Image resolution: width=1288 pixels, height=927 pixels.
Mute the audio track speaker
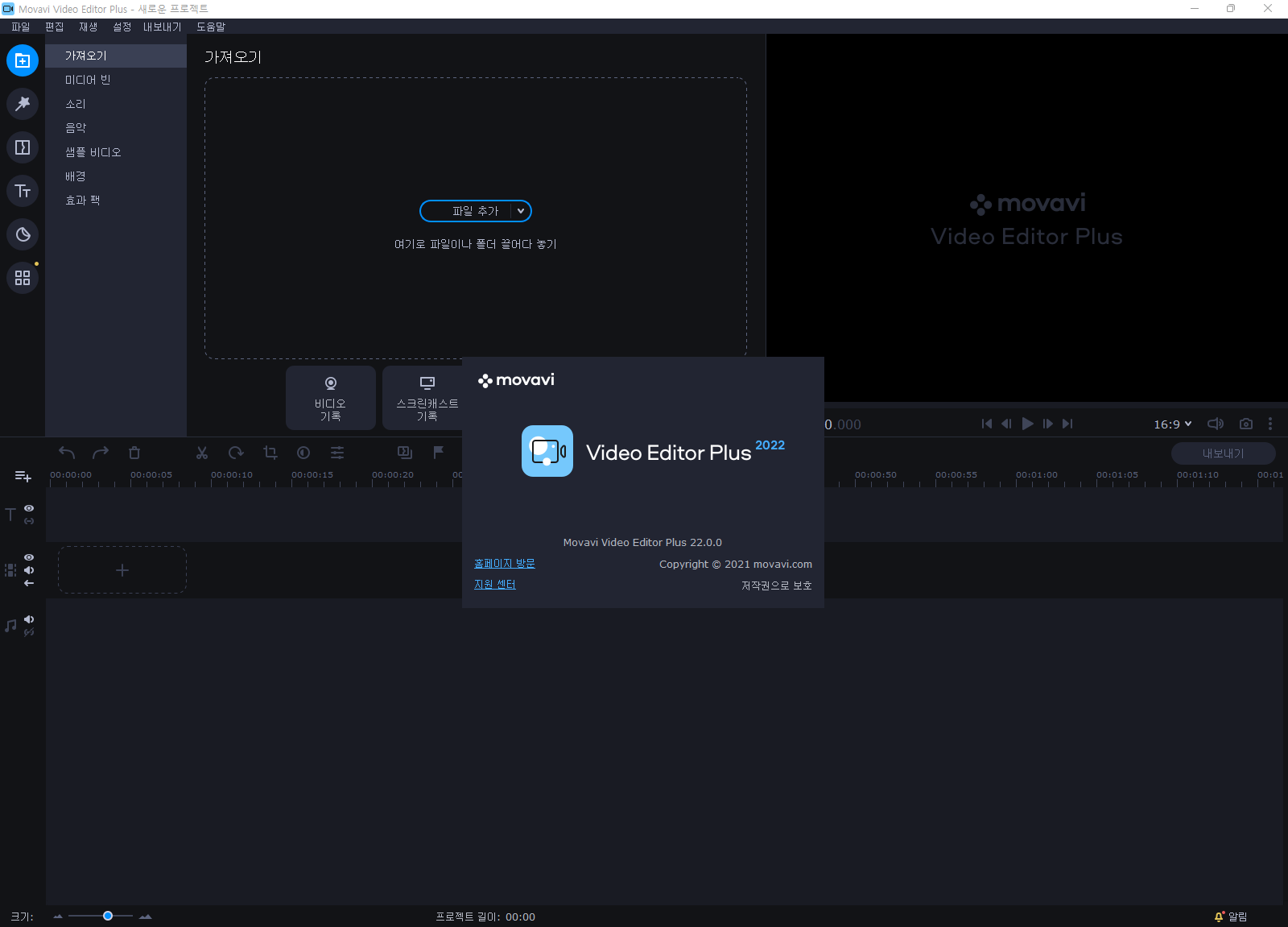29,619
